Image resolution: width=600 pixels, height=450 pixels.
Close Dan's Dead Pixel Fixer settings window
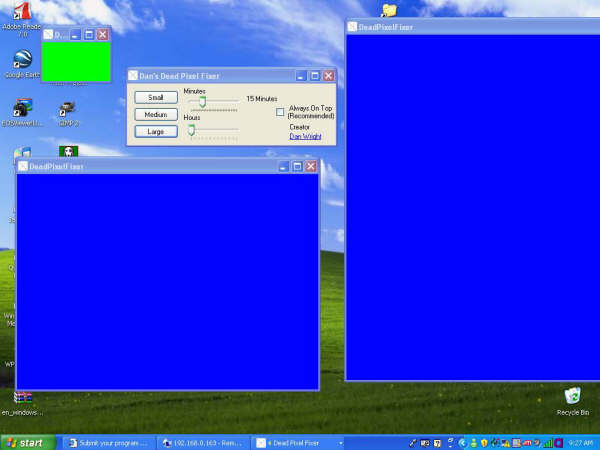[328, 76]
